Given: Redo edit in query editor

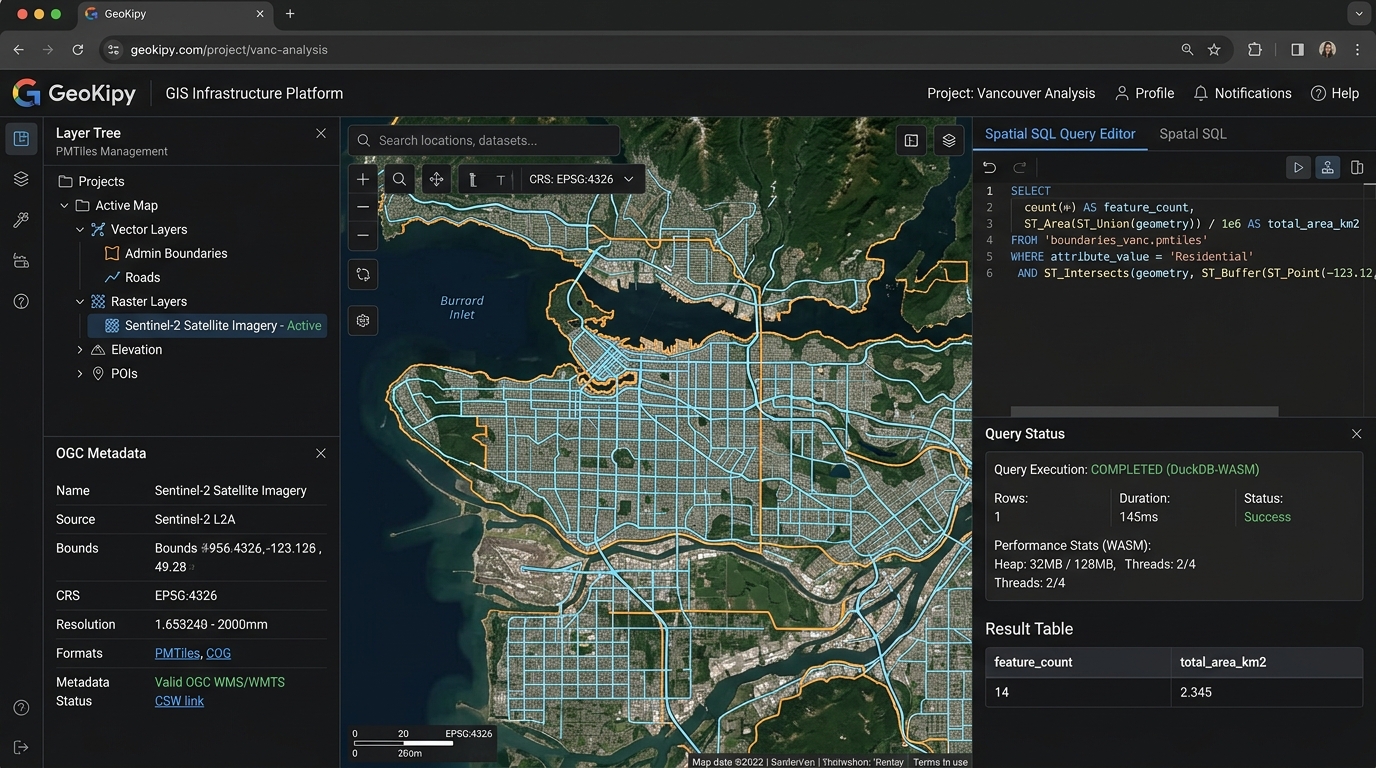Looking at the screenshot, I should point(1020,168).
